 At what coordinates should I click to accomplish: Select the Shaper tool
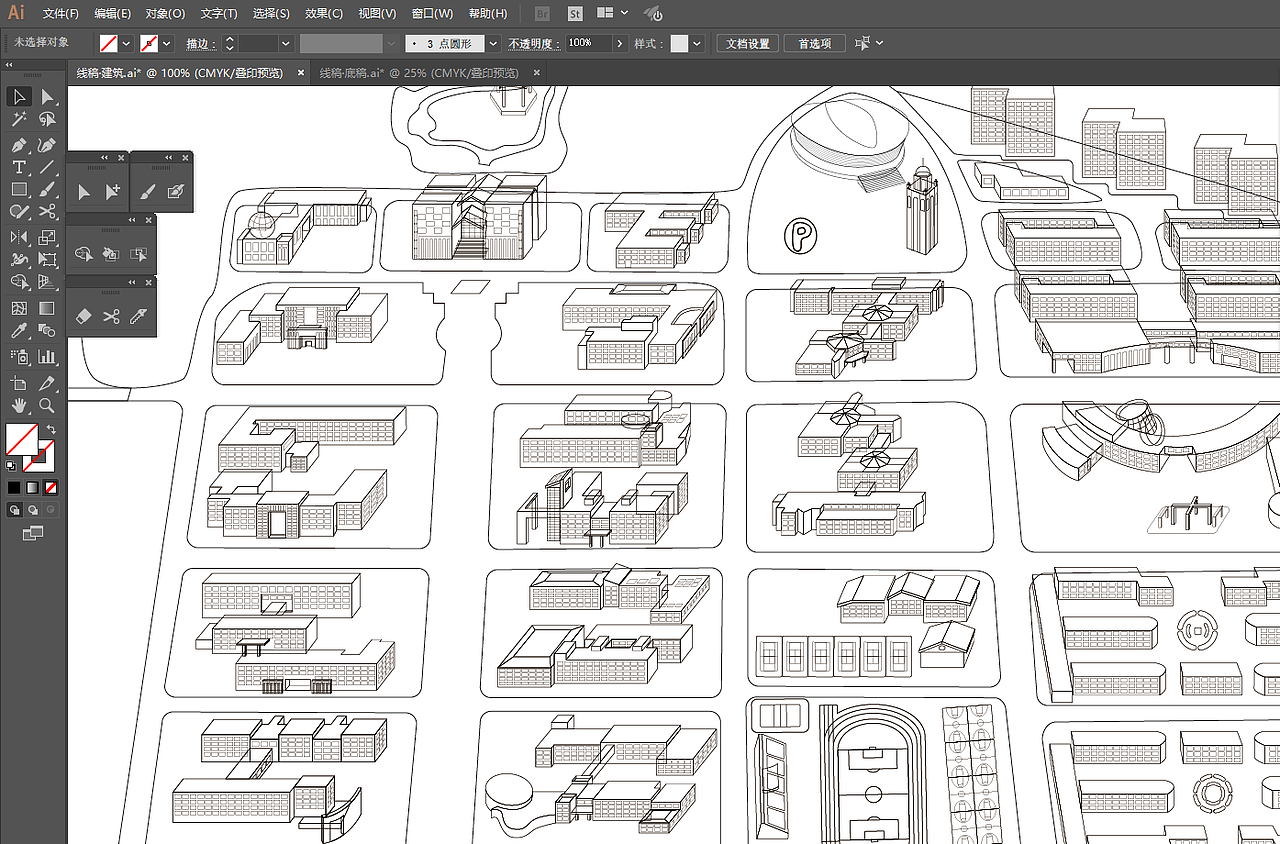pos(19,211)
